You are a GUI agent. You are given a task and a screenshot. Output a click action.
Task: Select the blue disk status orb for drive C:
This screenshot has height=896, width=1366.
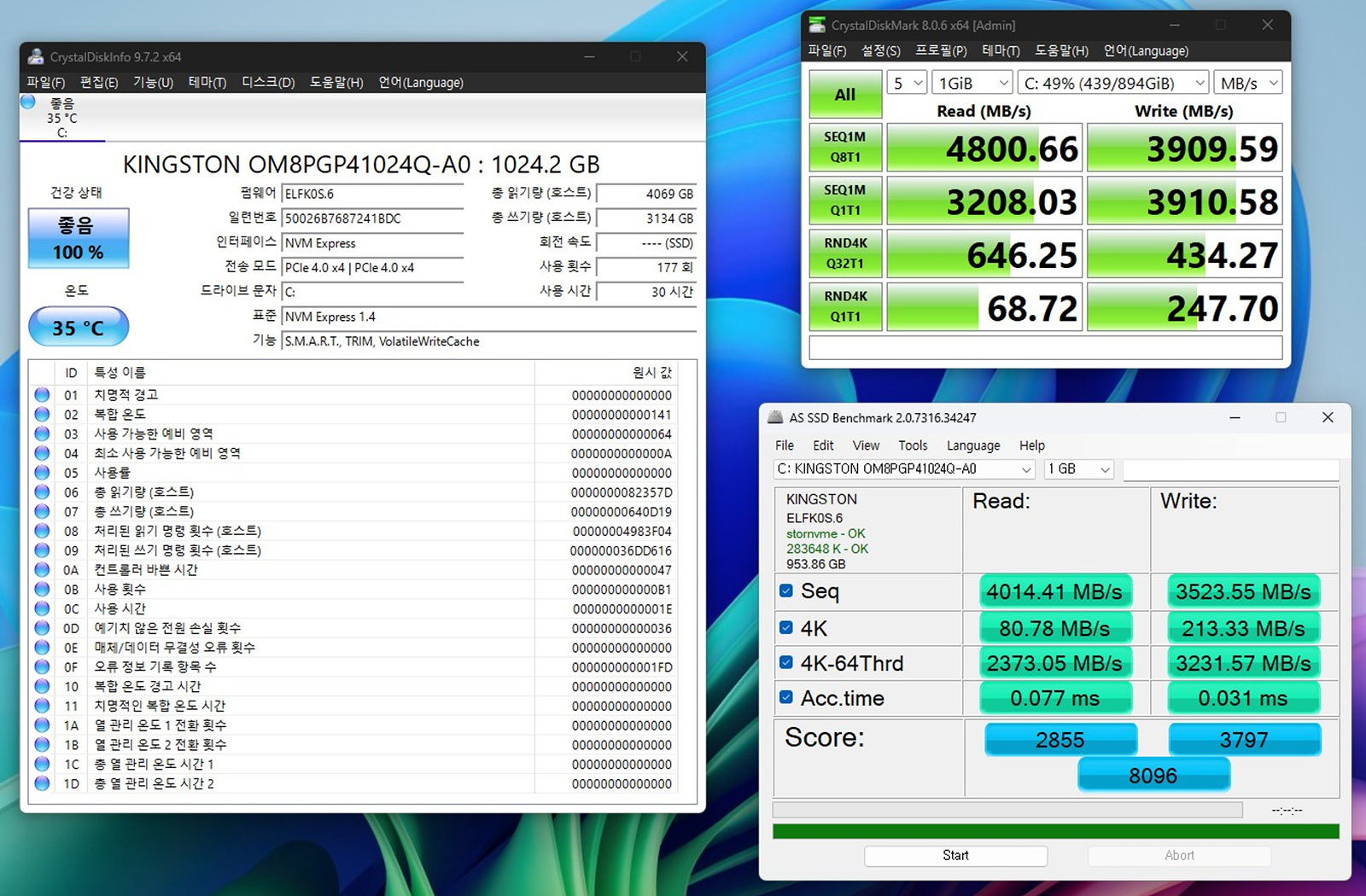click(27, 102)
